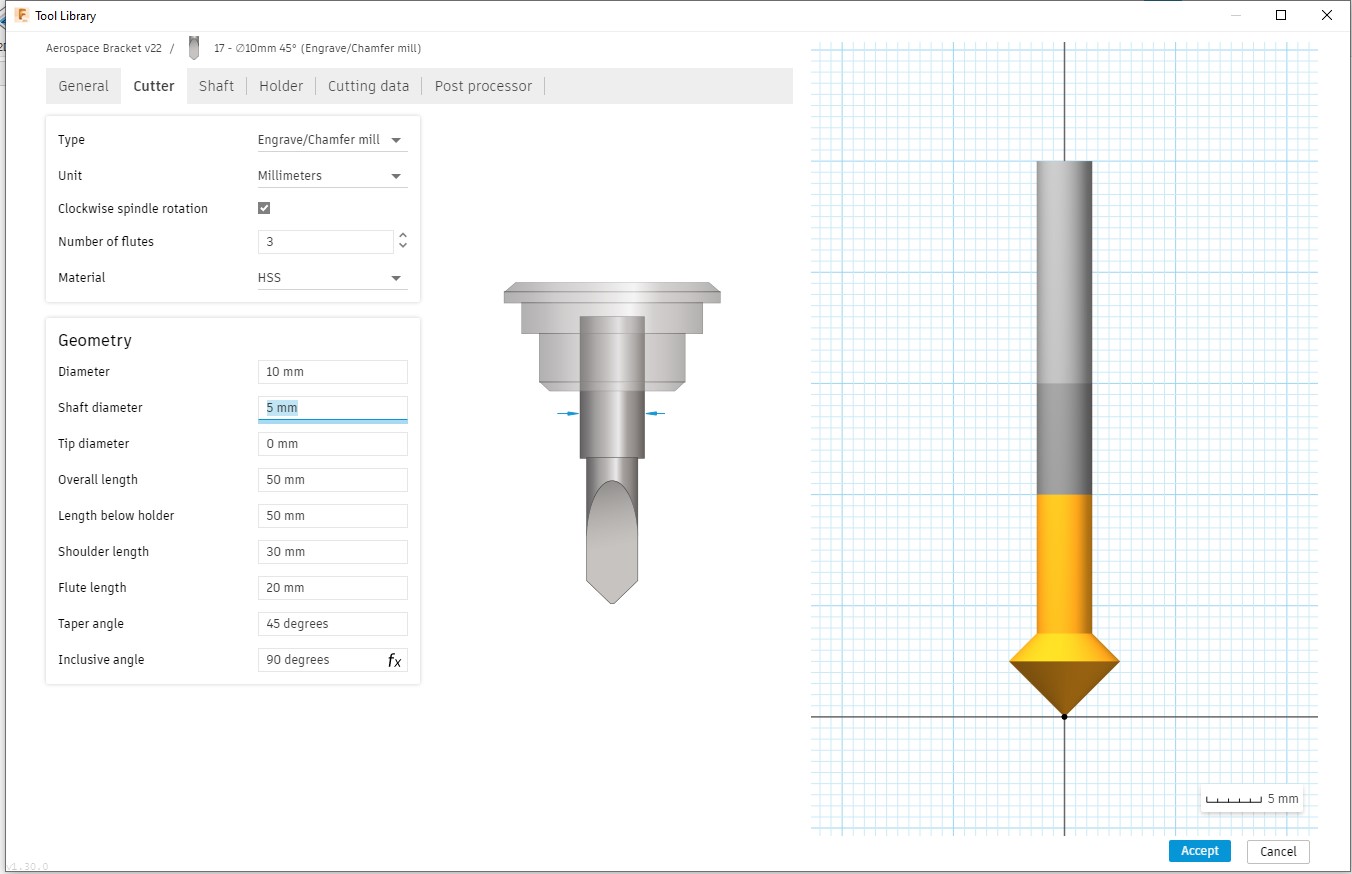This screenshot has width=1352, height=874.
Task: Click the Diameter input field
Action: tap(332, 372)
